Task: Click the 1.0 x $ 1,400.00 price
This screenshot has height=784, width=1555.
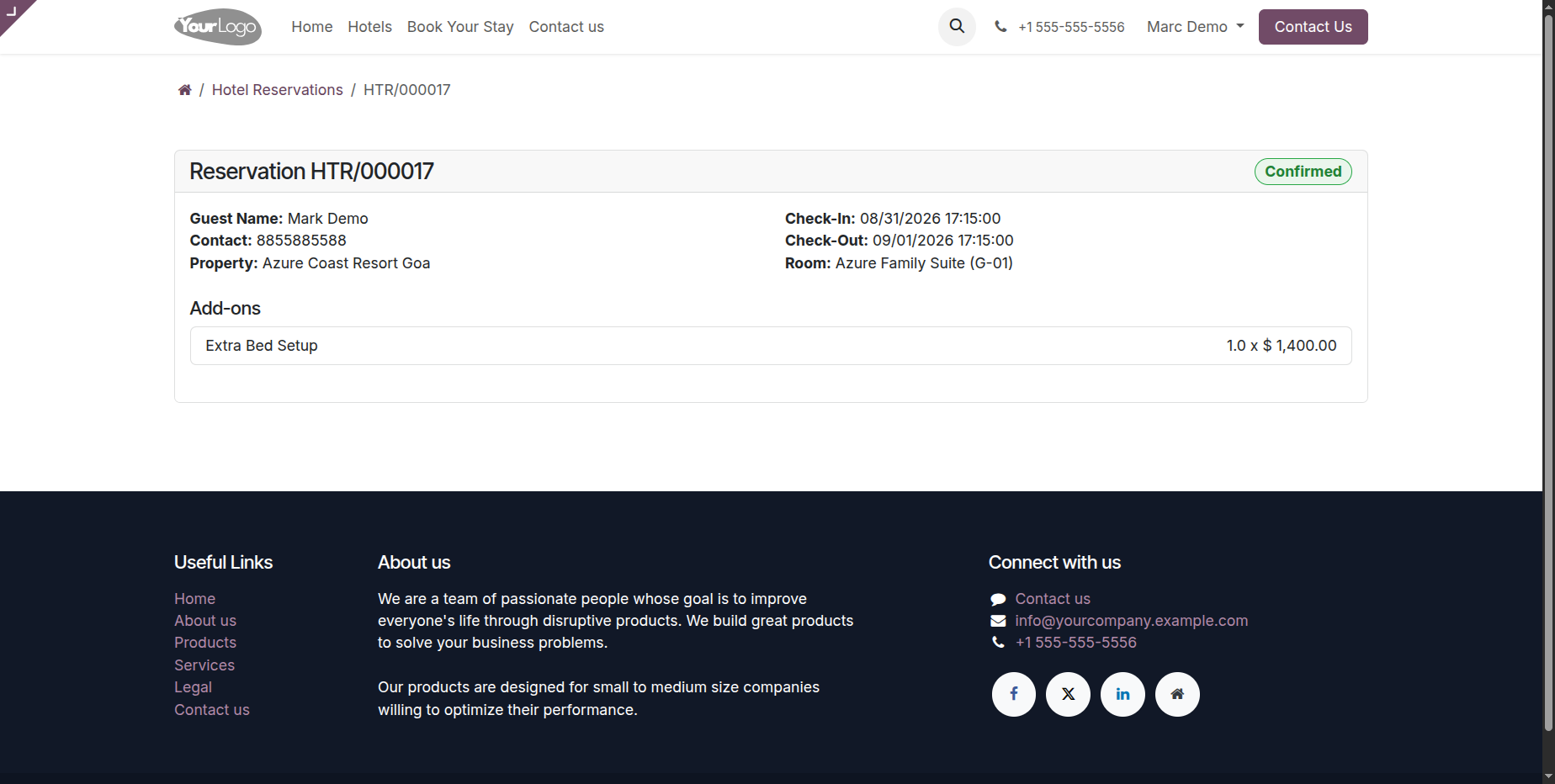Action: click(1282, 346)
